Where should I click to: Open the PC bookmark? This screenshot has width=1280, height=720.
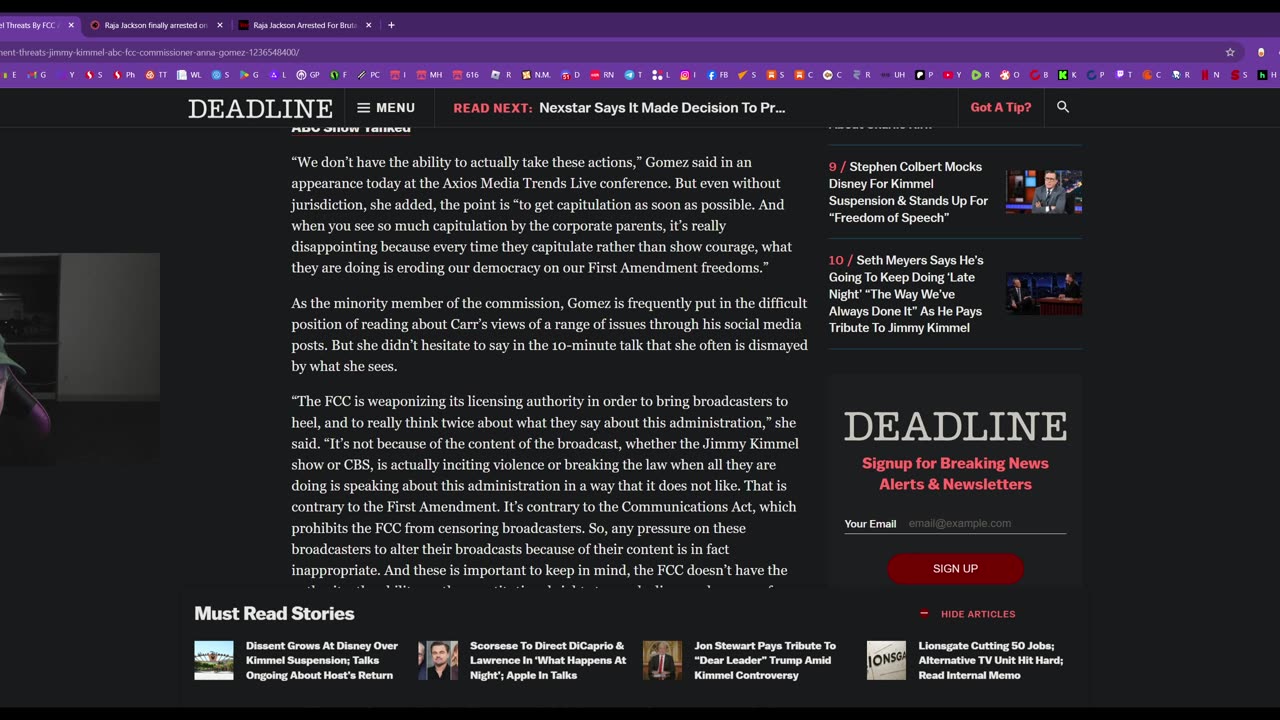(369, 75)
